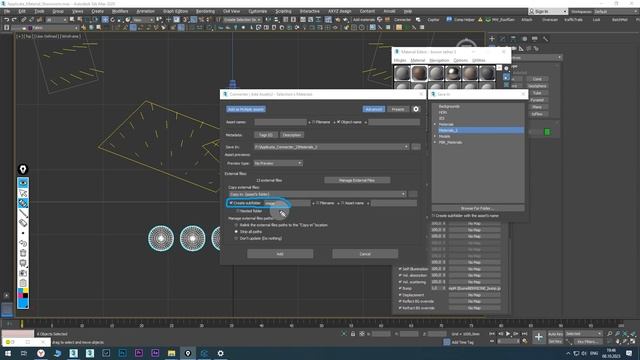Toggle Filename checkbox in Create subfolder row
The height and width of the screenshot is (360, 640).
[318, 203]
